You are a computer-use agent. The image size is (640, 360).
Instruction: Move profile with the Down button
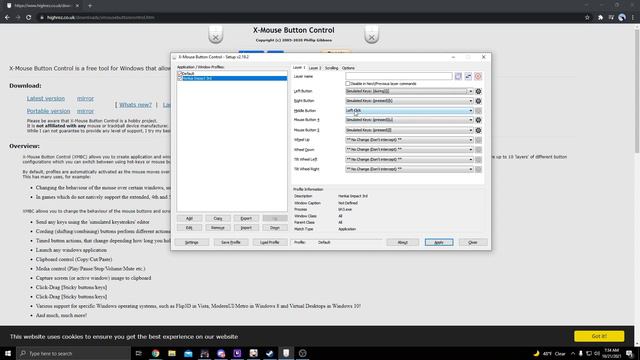point(275,228)
